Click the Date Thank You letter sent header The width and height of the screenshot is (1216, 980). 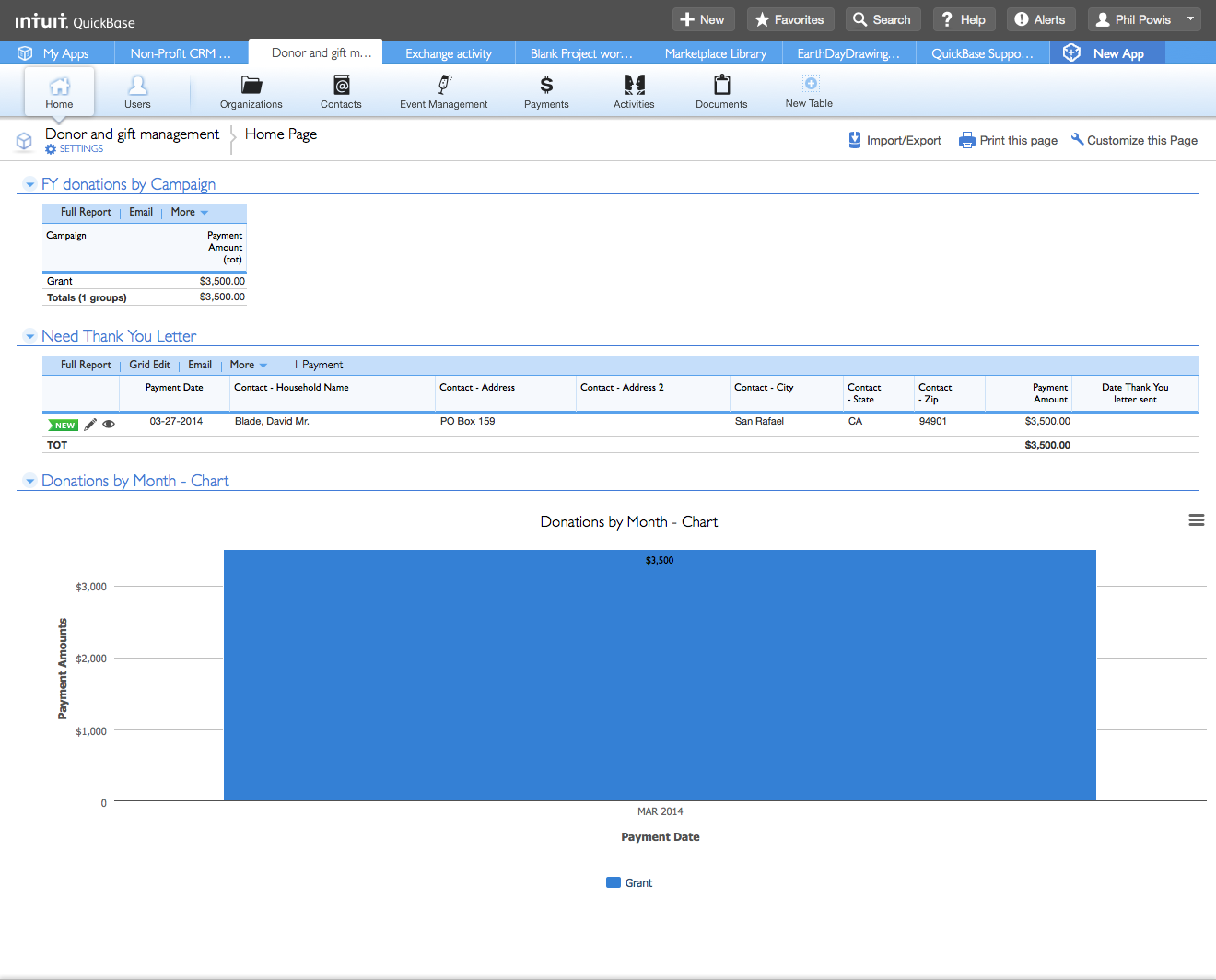coord(1135,393)
